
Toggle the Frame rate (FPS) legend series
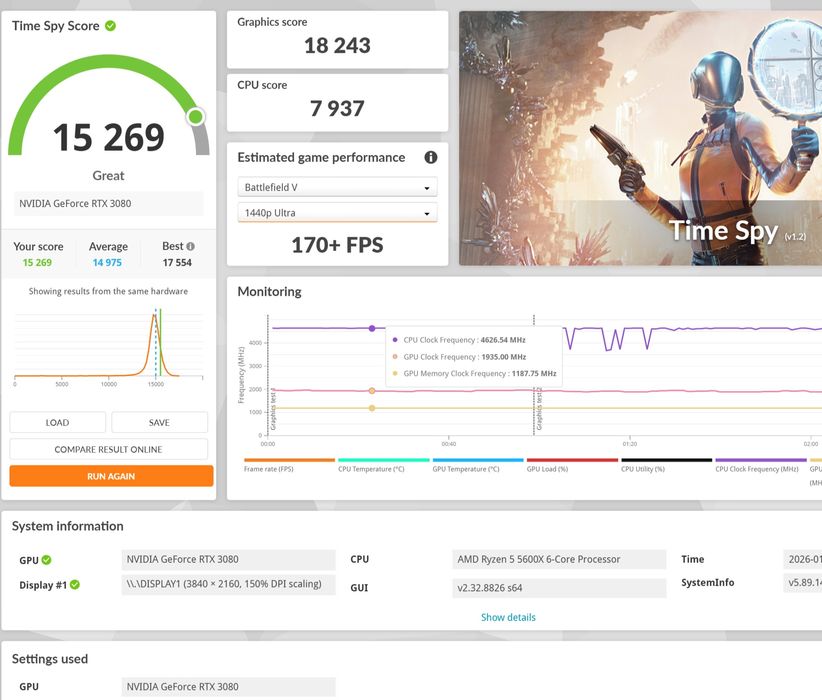289,465
